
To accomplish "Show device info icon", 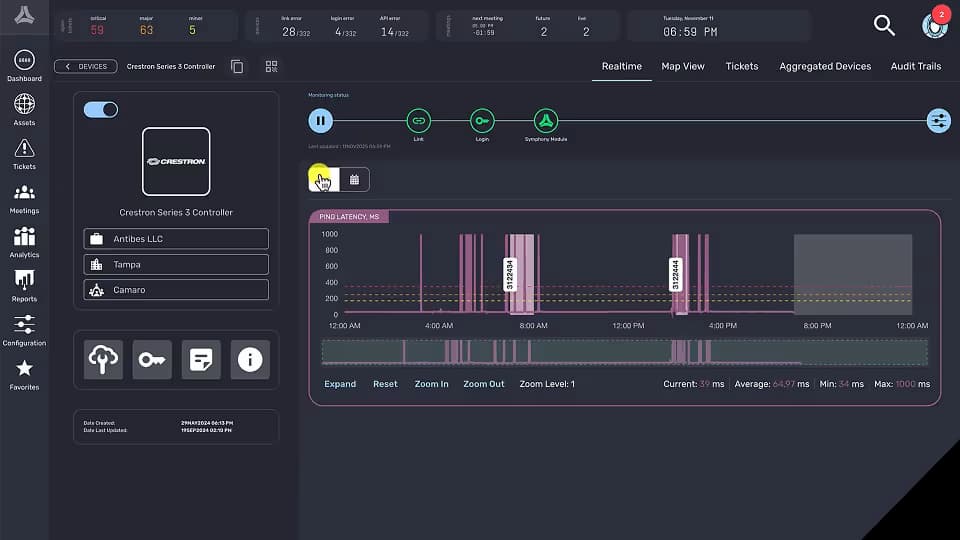I will pyautogui.click(x=250, y=360).
